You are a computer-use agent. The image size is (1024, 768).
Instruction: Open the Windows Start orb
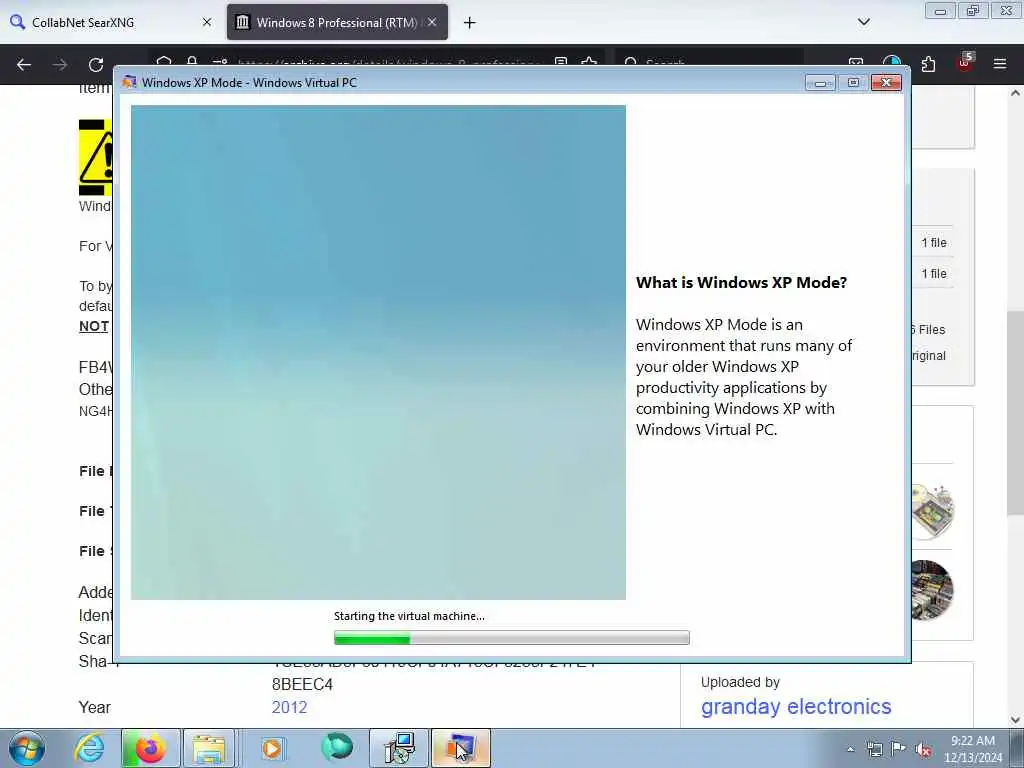[x=27, y=748]
